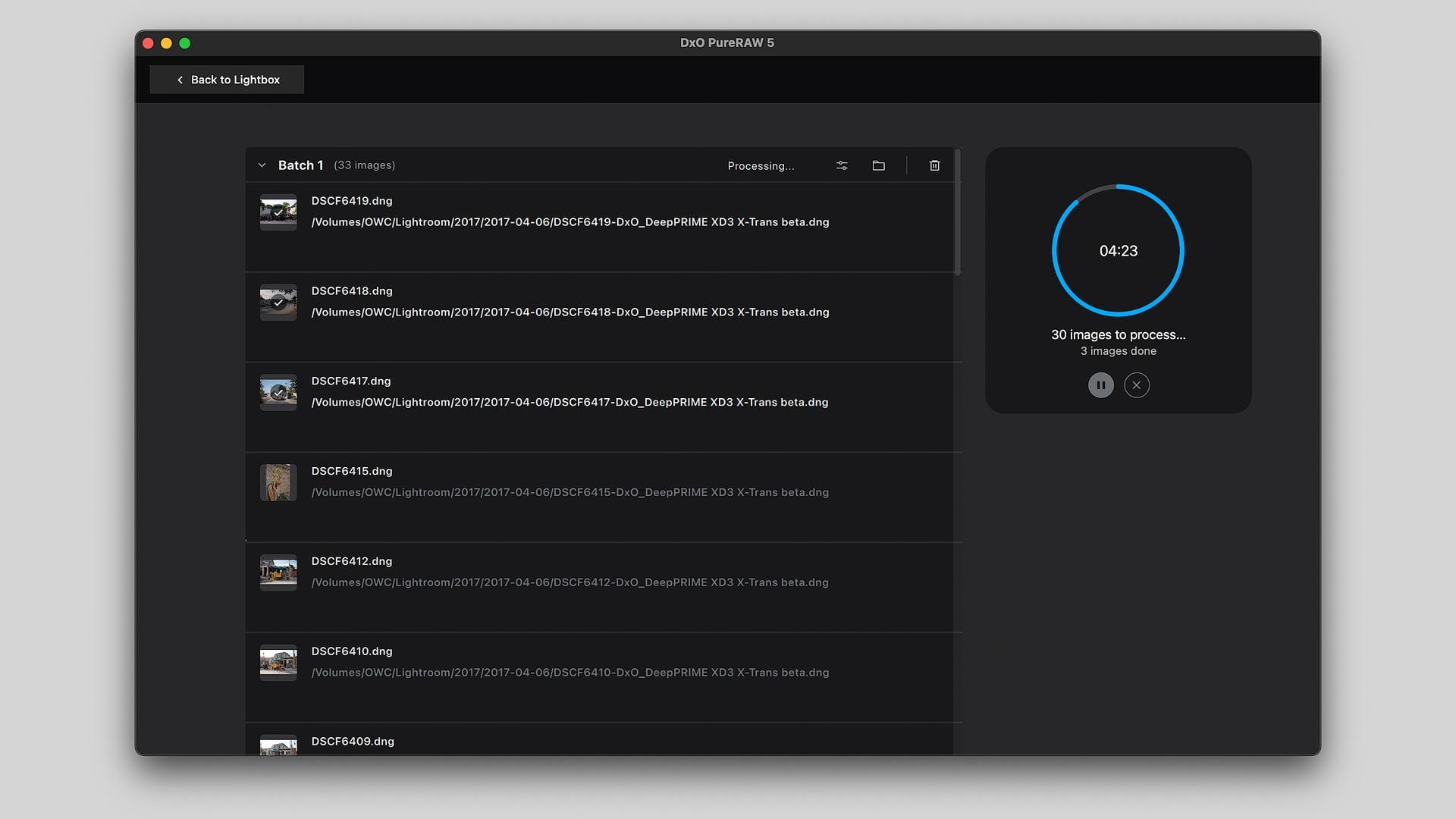Click DSCF6418.dng completed thumbnail
The height and width of the screenshot is (819, 1456).
[278, 303]
